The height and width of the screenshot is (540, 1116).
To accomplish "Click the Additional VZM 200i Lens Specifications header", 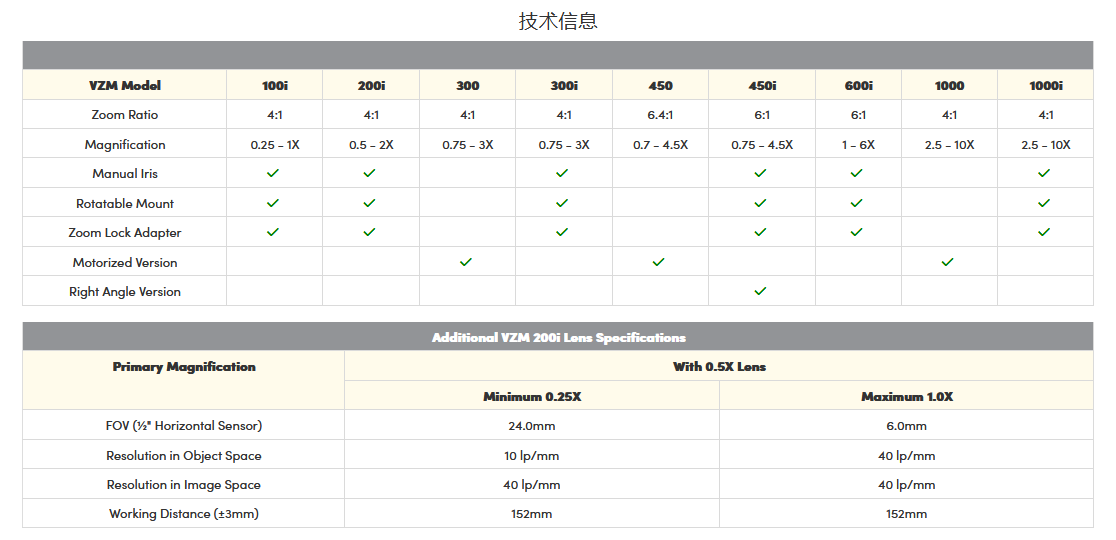I will (558, 337).
